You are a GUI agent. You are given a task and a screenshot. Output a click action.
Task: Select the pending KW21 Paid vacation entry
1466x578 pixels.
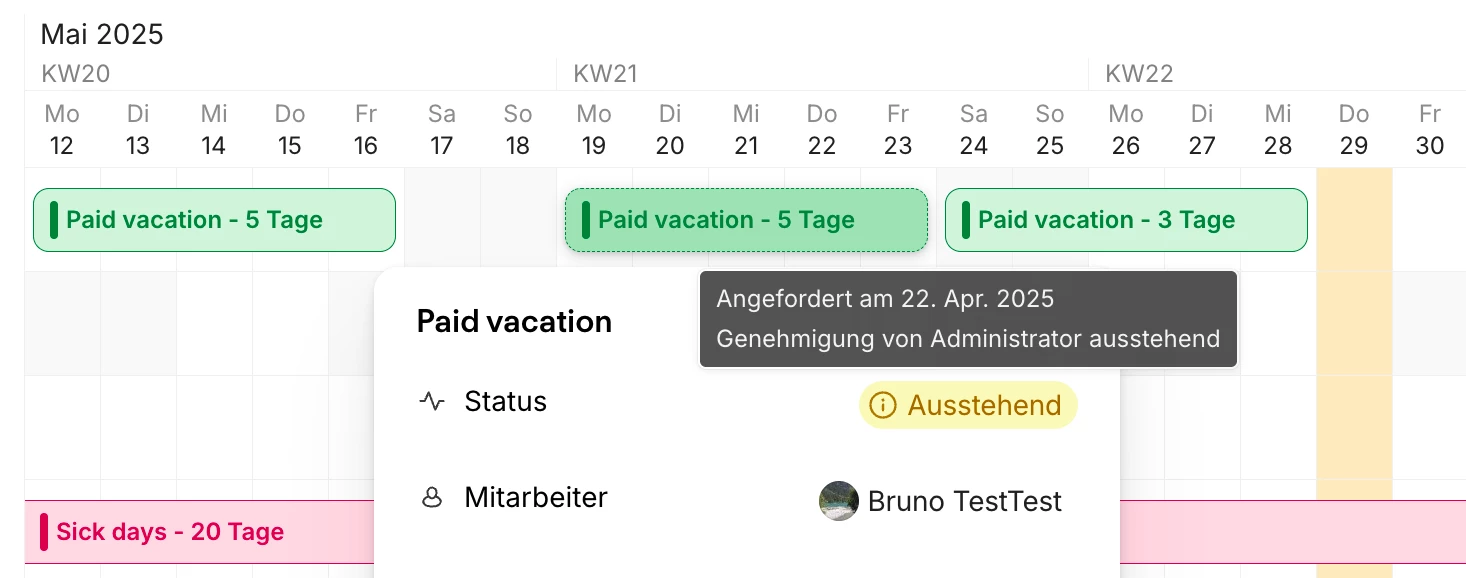click(x=746, y=220)
